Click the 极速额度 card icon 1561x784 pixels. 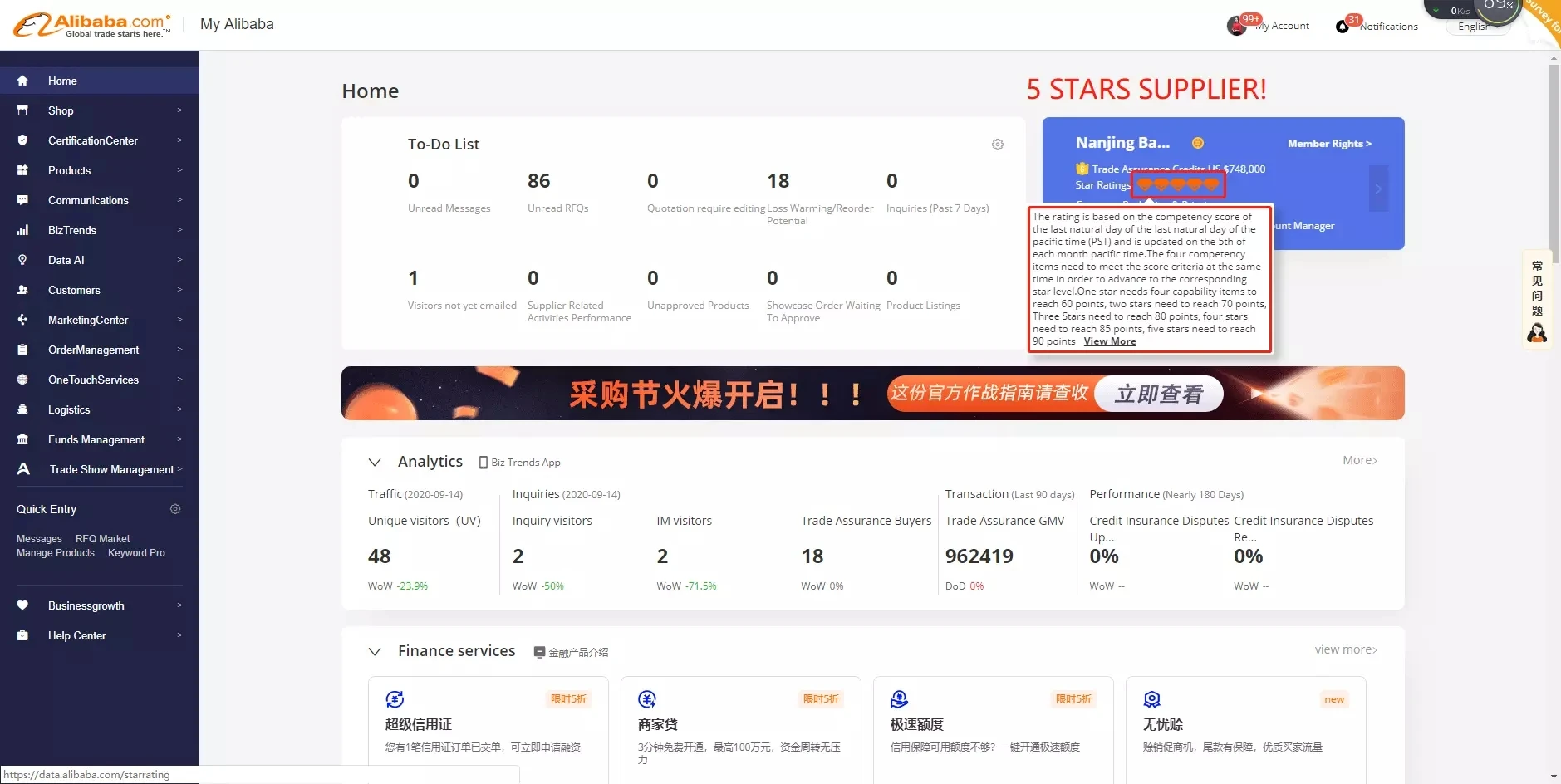pos(900,699)
